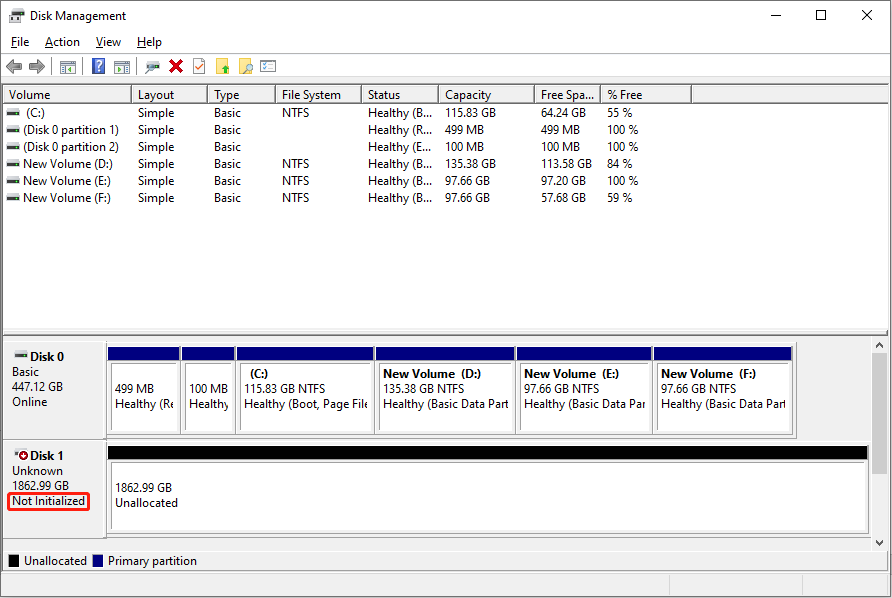Click the 135.38 GB capacity cell in list
The height and width of the screenshot is (598, 892).
pos(470,164)
